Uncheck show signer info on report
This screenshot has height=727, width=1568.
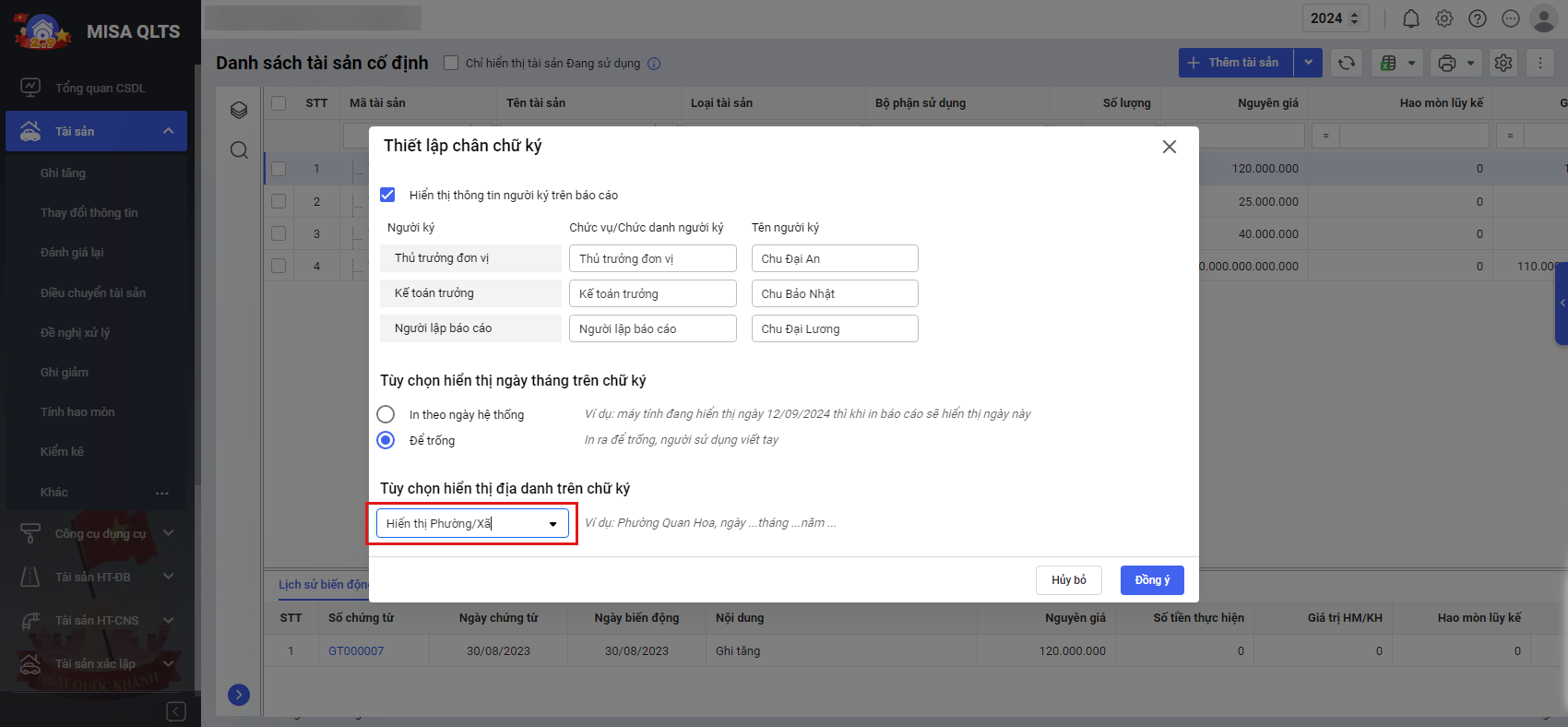[387, 195]
